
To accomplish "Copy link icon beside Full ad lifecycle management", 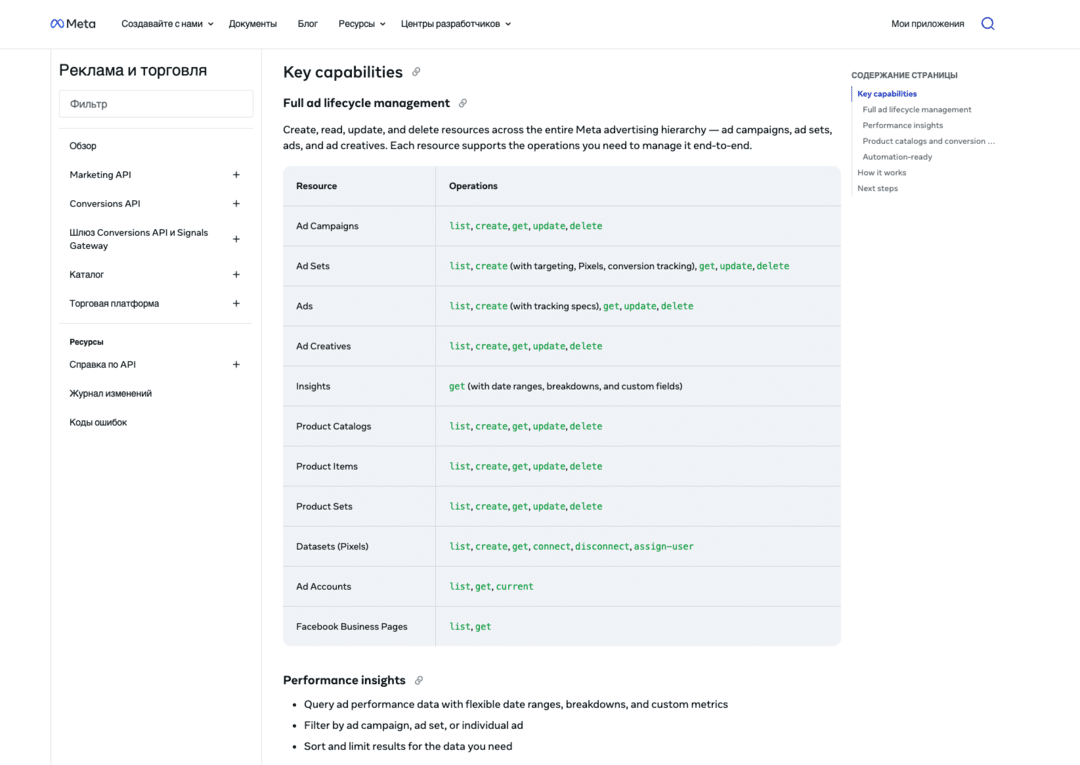I will (463, 103).
